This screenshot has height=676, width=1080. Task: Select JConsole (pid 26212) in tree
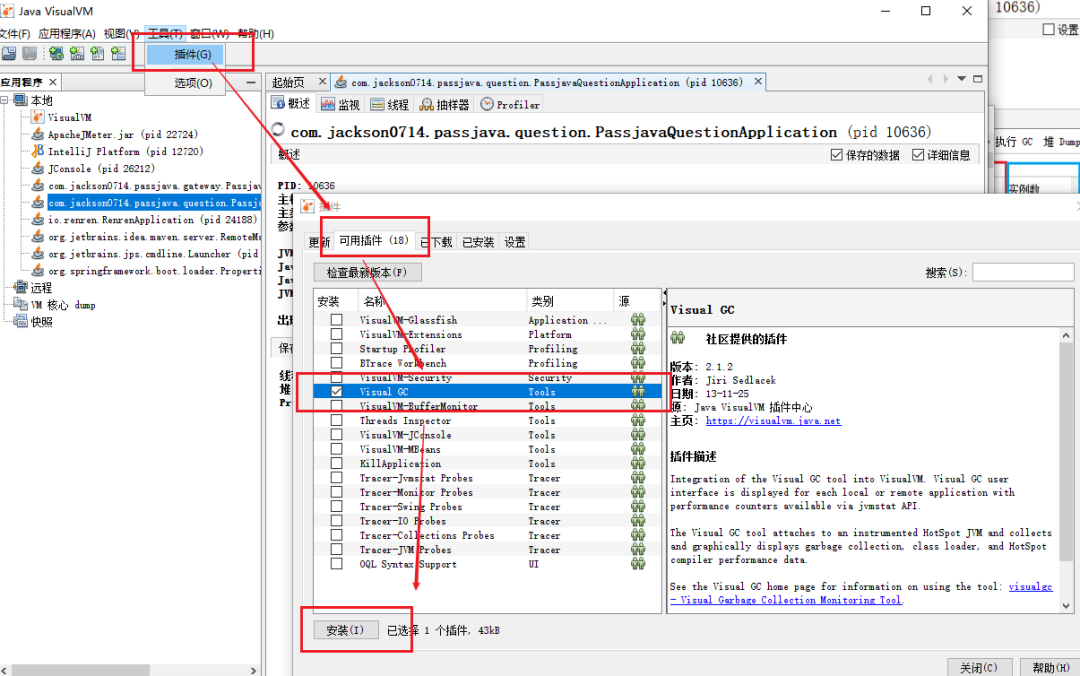[x=101, y=168]
